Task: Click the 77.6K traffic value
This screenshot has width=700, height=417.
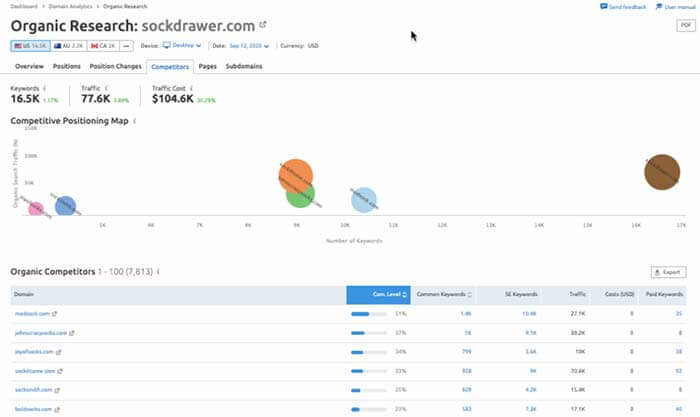Action: (96, 99)
